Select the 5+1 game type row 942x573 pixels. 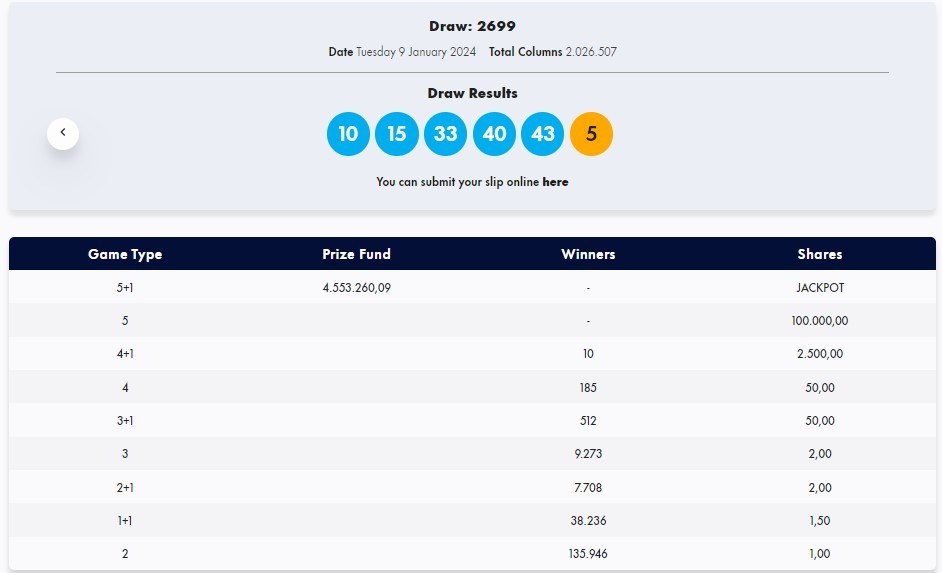click(125, 288)
